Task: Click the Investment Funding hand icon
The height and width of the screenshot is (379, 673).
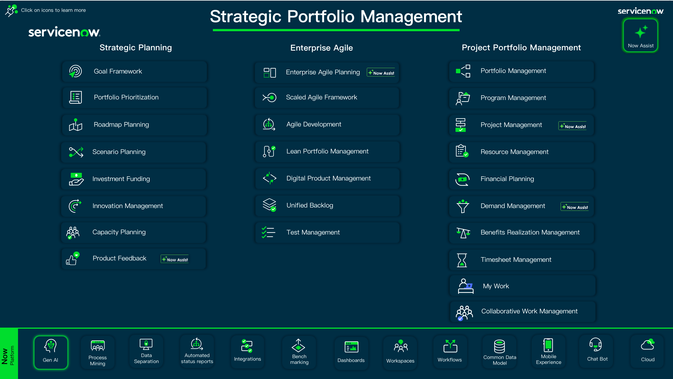Action: click(x=76, y=179)
